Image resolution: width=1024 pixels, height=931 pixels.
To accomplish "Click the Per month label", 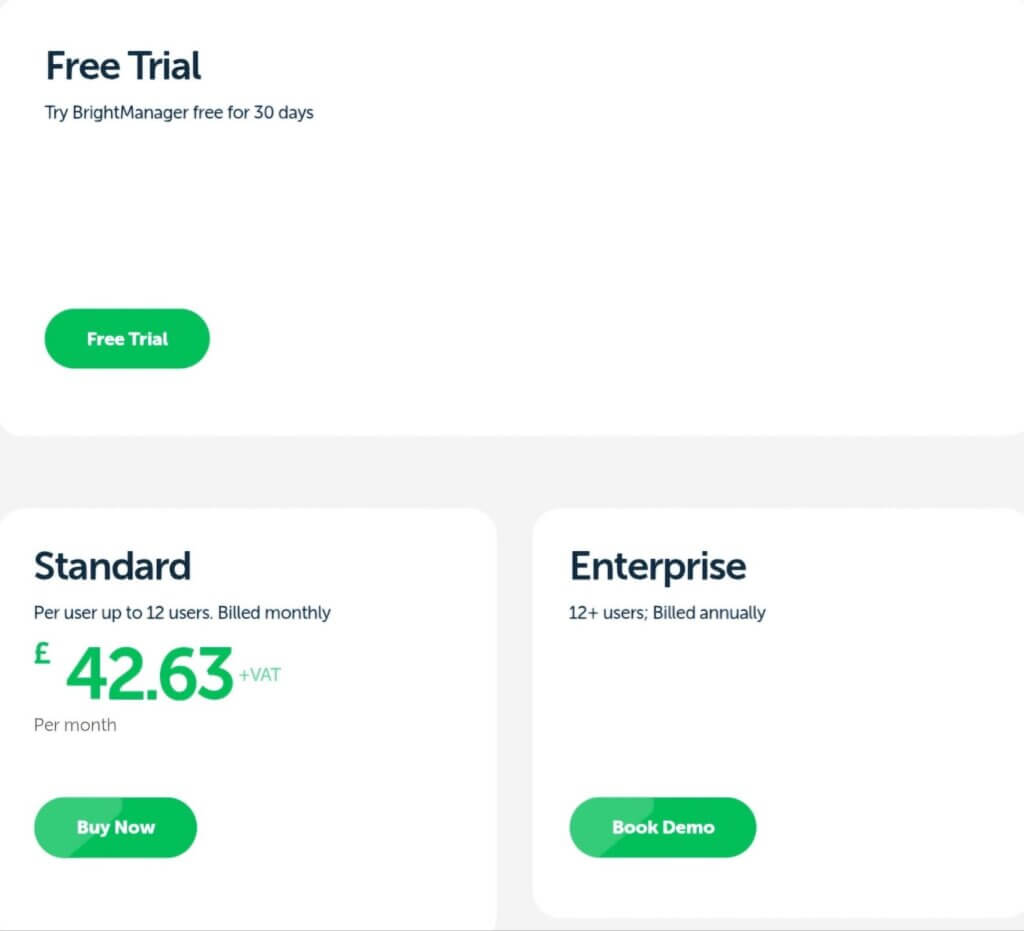I will pyautogui.click(x=75, y=724).
